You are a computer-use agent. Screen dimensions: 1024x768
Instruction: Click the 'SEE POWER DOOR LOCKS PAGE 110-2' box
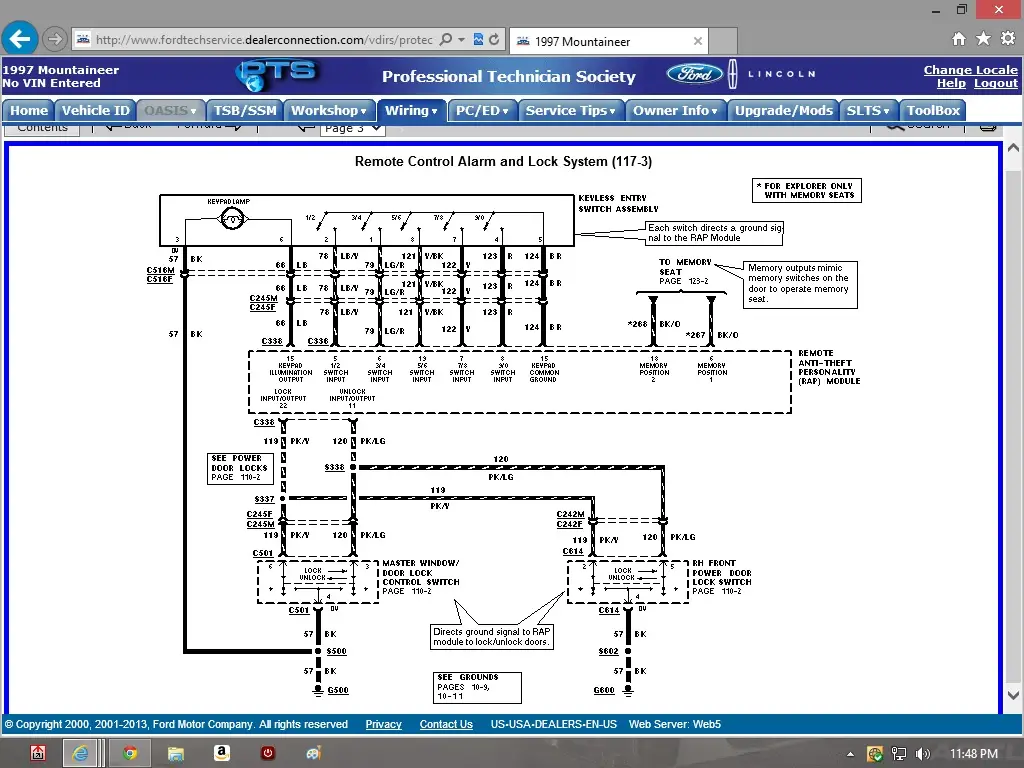[239, 468]
